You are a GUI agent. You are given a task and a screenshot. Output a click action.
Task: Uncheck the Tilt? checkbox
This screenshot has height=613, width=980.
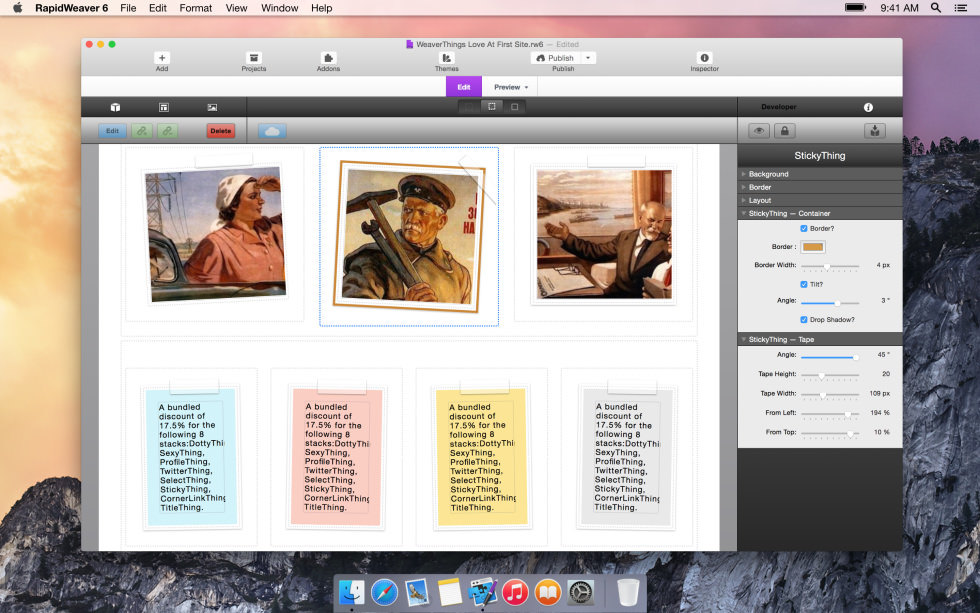(804, 284)
